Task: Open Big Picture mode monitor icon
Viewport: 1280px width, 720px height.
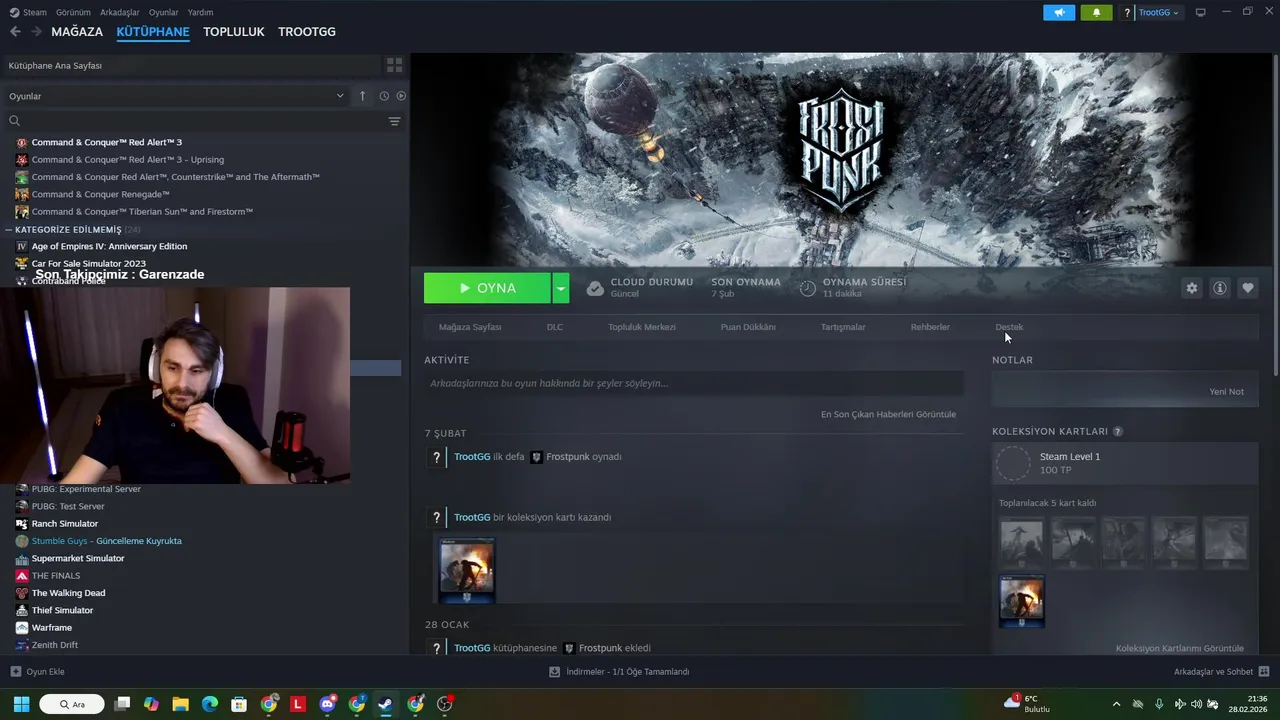Action: pyautogui.click(x=1200, y=12)
